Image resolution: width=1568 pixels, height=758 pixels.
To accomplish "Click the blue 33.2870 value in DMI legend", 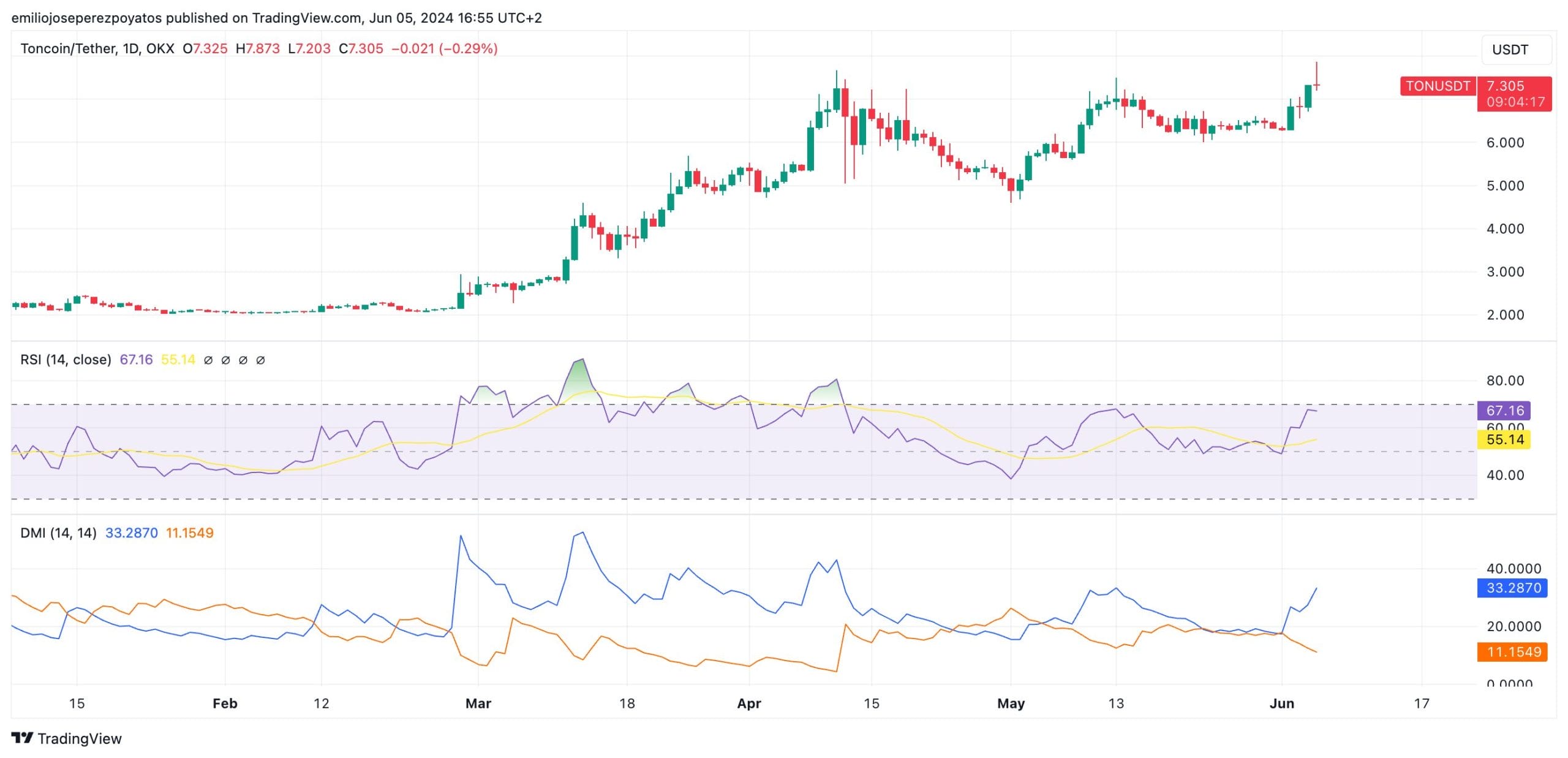I will pos(131,532).
